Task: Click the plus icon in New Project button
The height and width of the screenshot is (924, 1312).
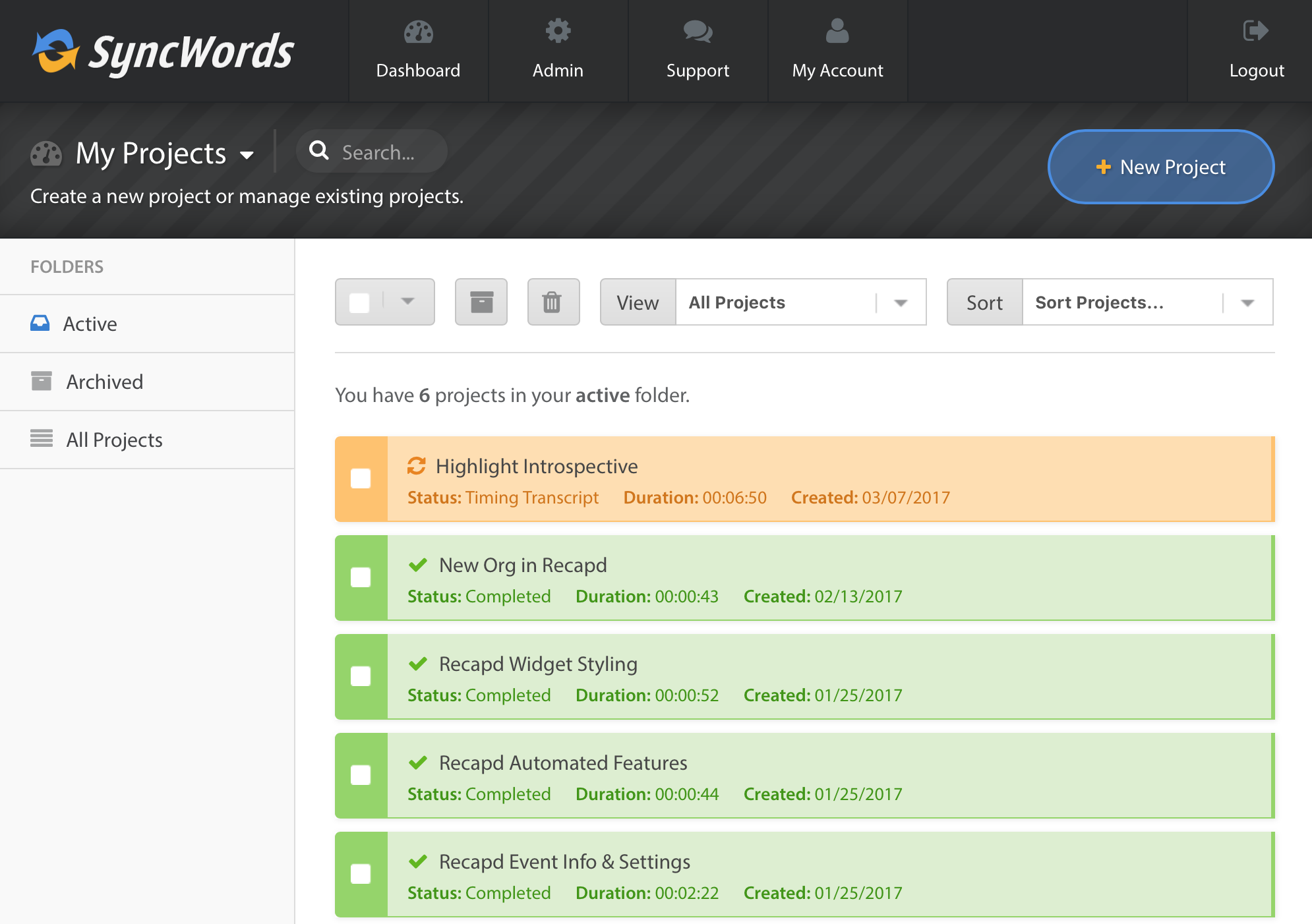Action: [1104, 167]
